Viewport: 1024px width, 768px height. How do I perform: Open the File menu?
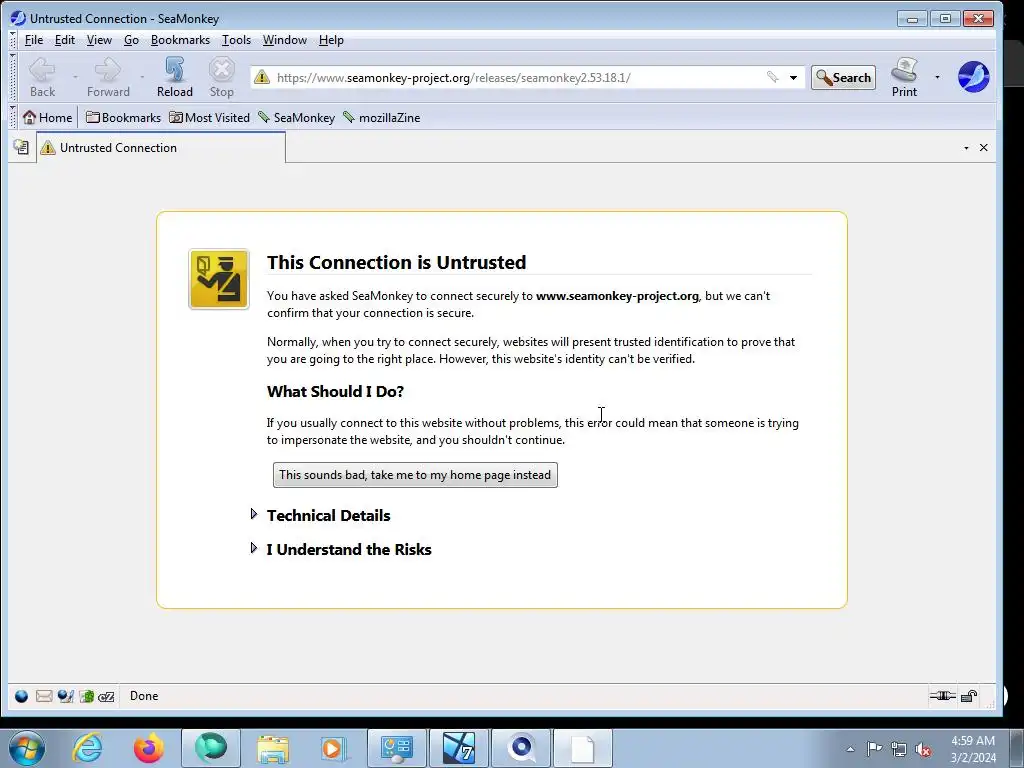pyautogui.click(x=34, y=40)
